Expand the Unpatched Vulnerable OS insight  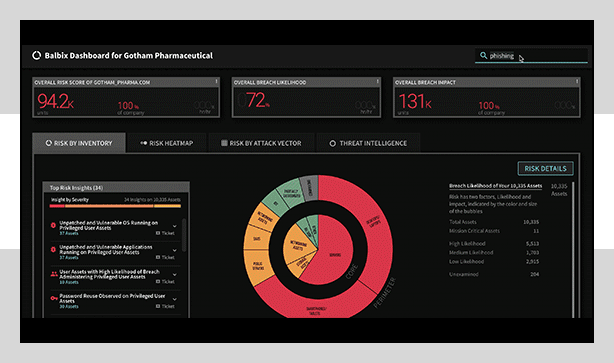coord(175,226)
